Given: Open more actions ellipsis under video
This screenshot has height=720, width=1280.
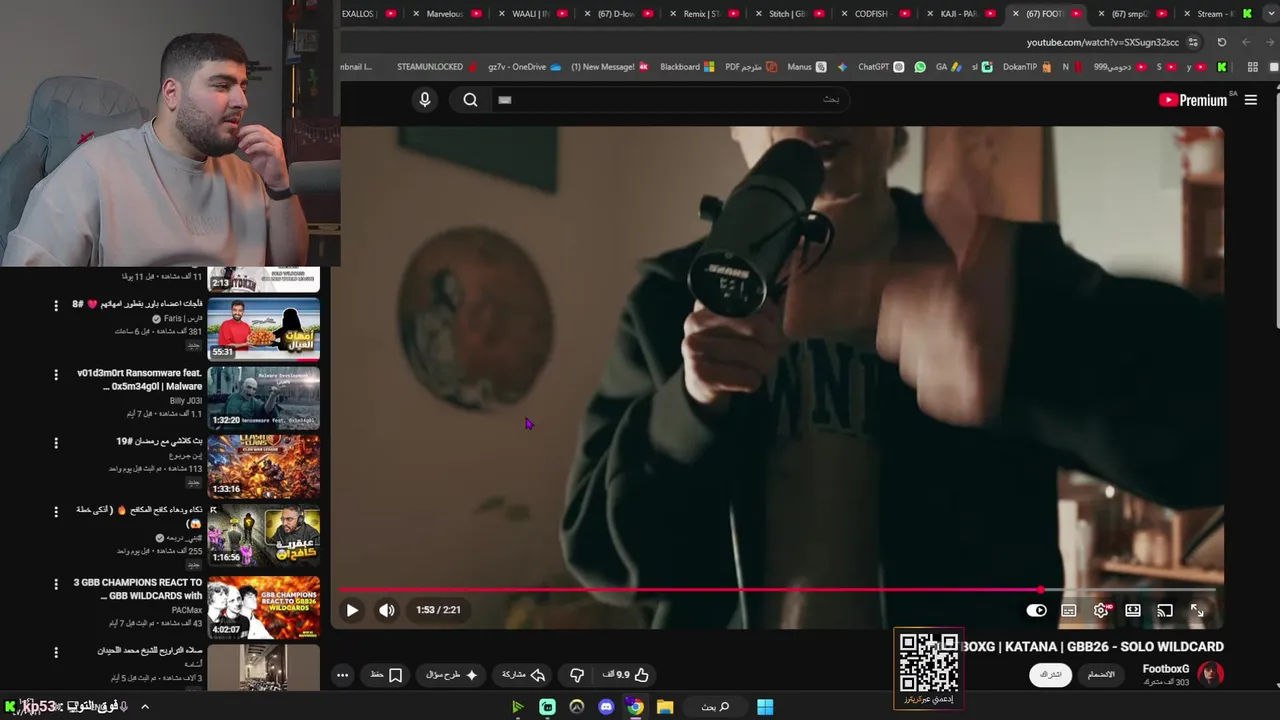Looking at the screenshot, I should (342, 675).
